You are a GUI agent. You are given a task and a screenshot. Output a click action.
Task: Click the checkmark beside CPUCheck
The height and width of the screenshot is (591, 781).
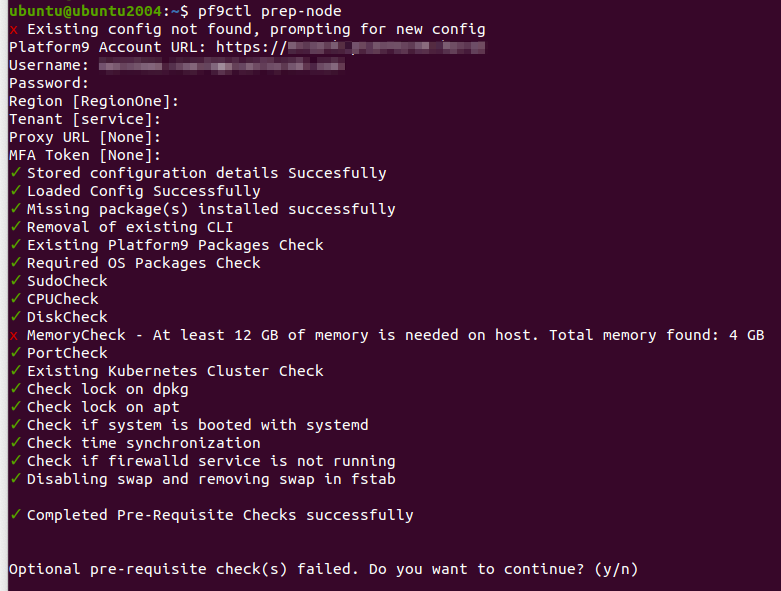[15, 299]
